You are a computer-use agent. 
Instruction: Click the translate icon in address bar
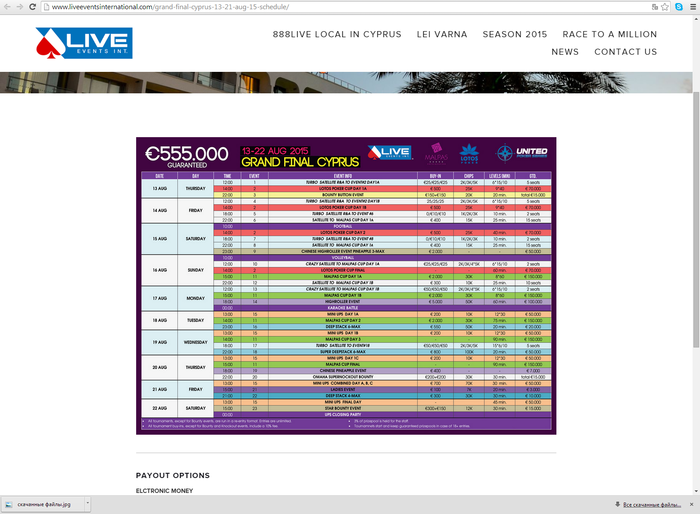click(x=654, y=7)
